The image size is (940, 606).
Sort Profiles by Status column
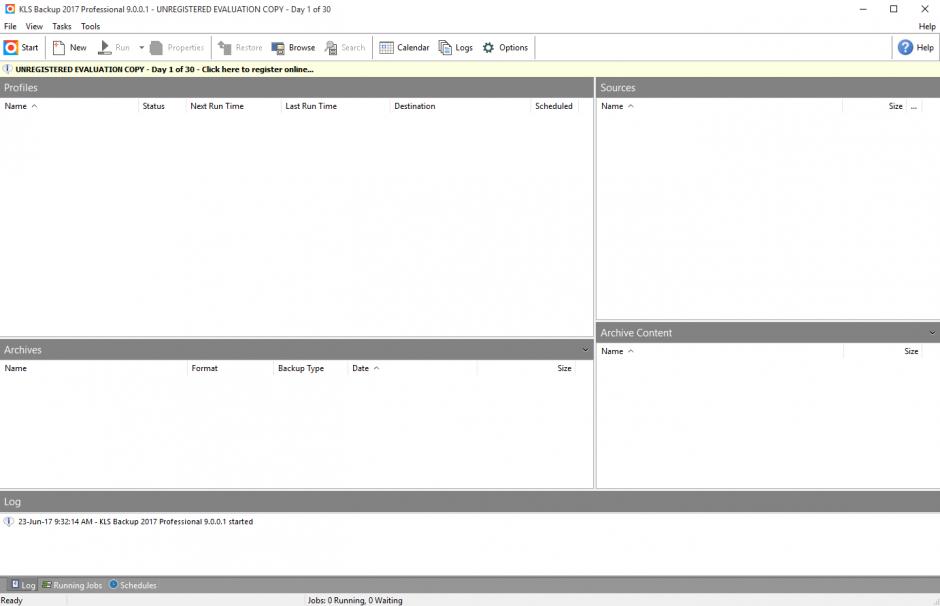point(162,106)
